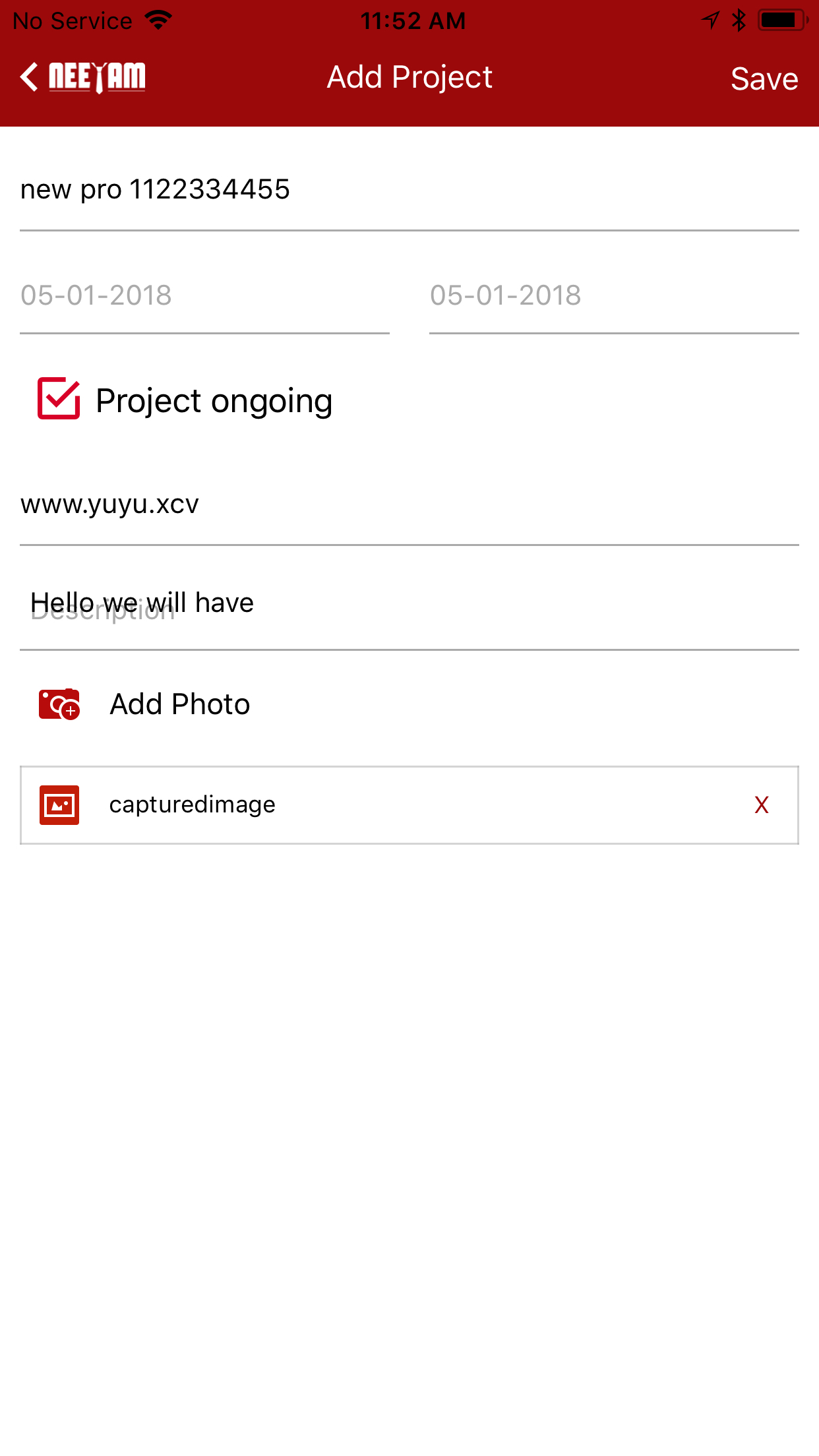Tap the Neeyam logo in header
The image size is (819, 1456).
[98, 77]
